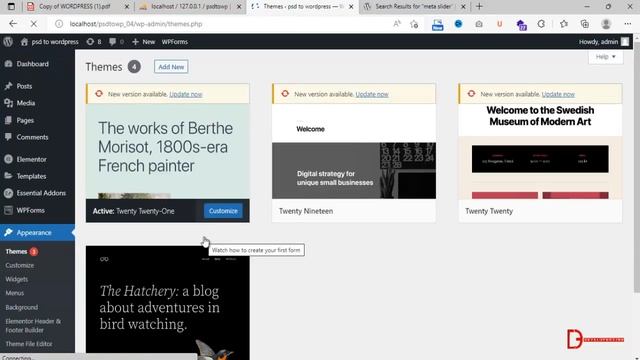Click Update now for Twenty Twenty
Viewport: 640px width, 360px height.
pos(558,94)
